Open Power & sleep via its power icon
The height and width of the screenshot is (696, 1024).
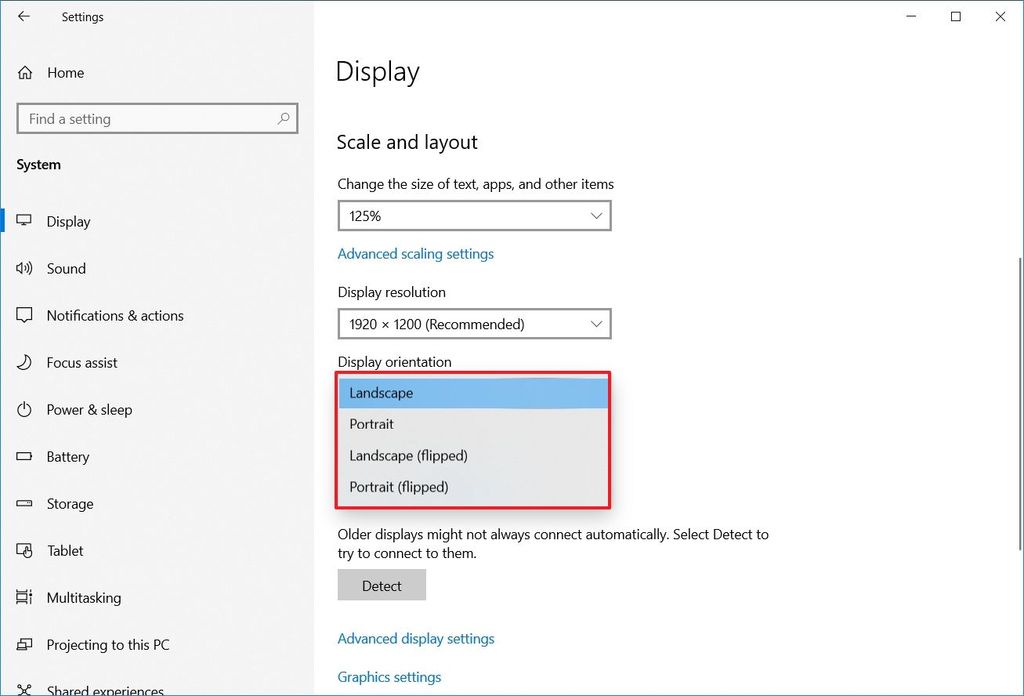pos(24,409)
